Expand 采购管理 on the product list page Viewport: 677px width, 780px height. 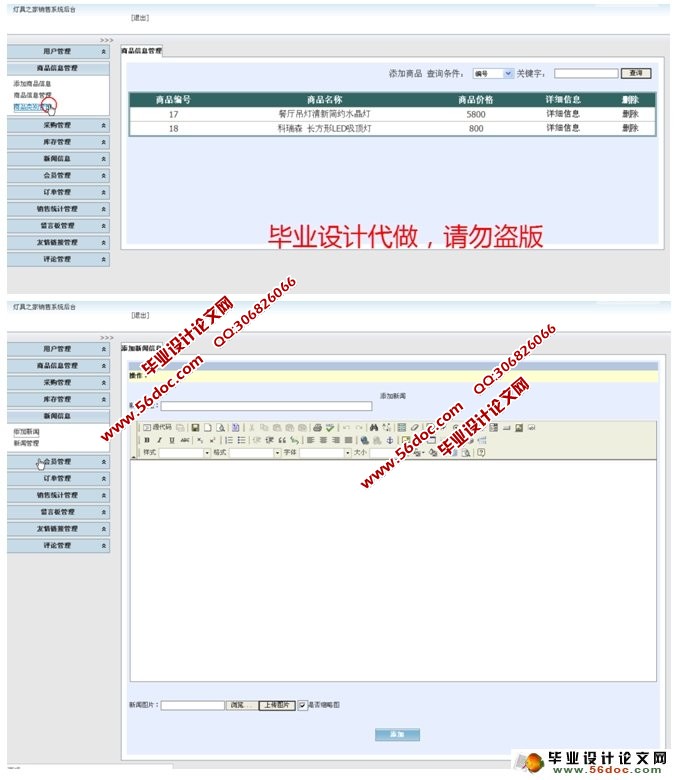pyautogui.click(x=58, y=125)
